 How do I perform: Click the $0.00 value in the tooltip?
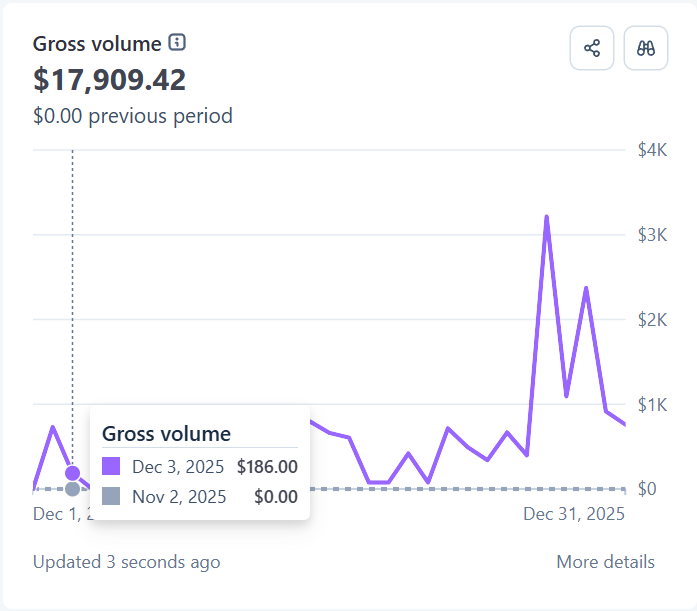click(276, 496)
